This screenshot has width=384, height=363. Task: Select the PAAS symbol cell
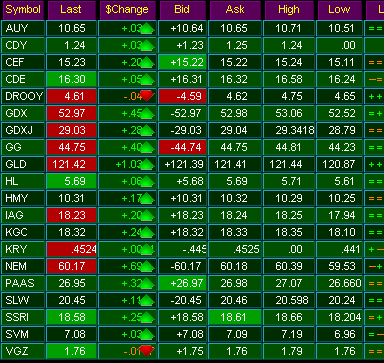coord(23,283)
